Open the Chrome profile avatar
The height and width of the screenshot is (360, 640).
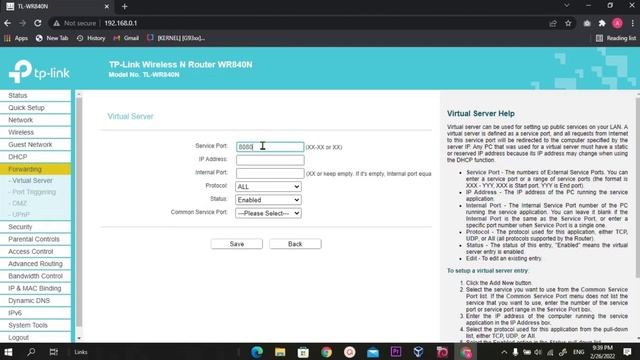pyautogui.click(x=617, y=23)
